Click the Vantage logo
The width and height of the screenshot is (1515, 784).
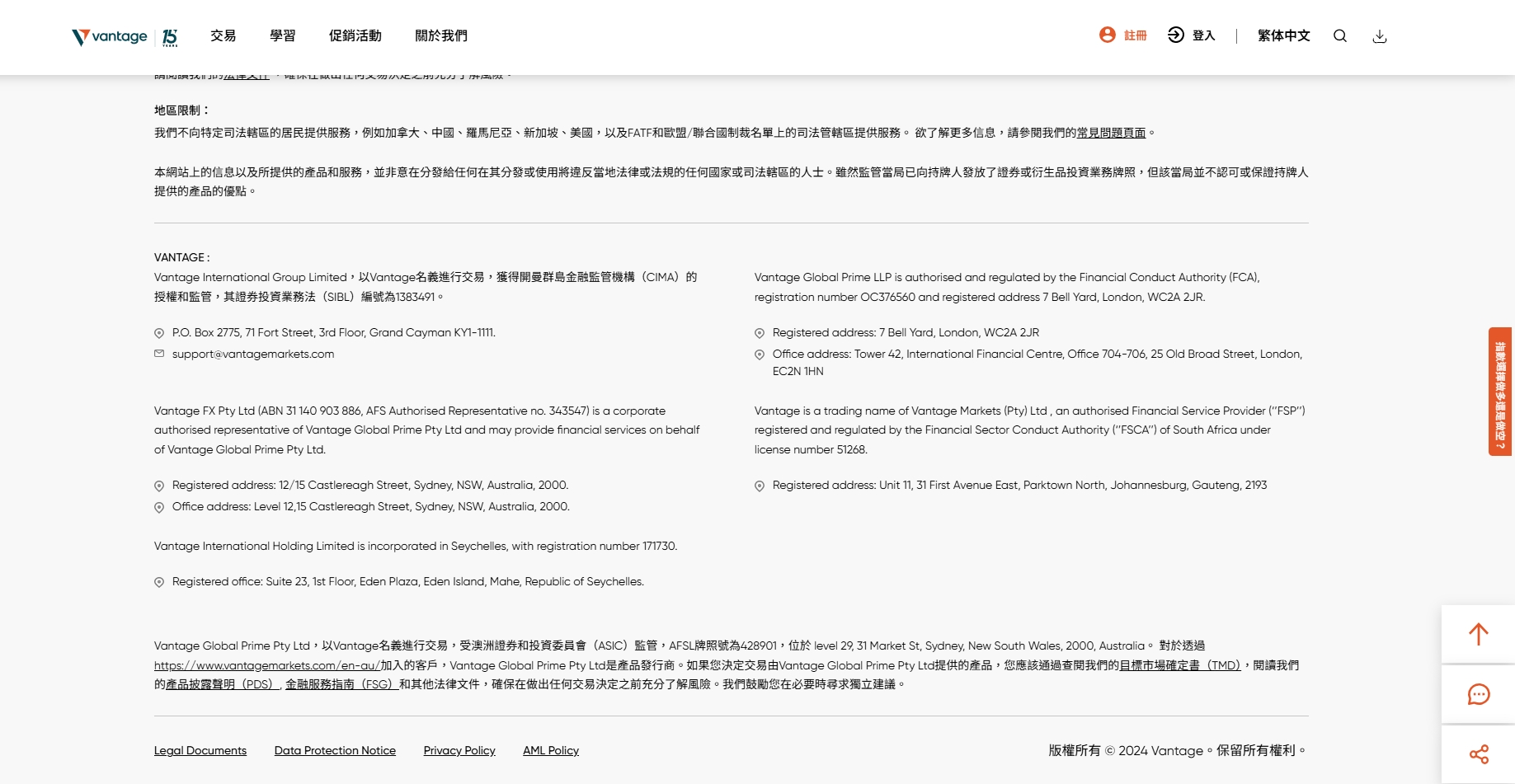[x=107, y=35]
